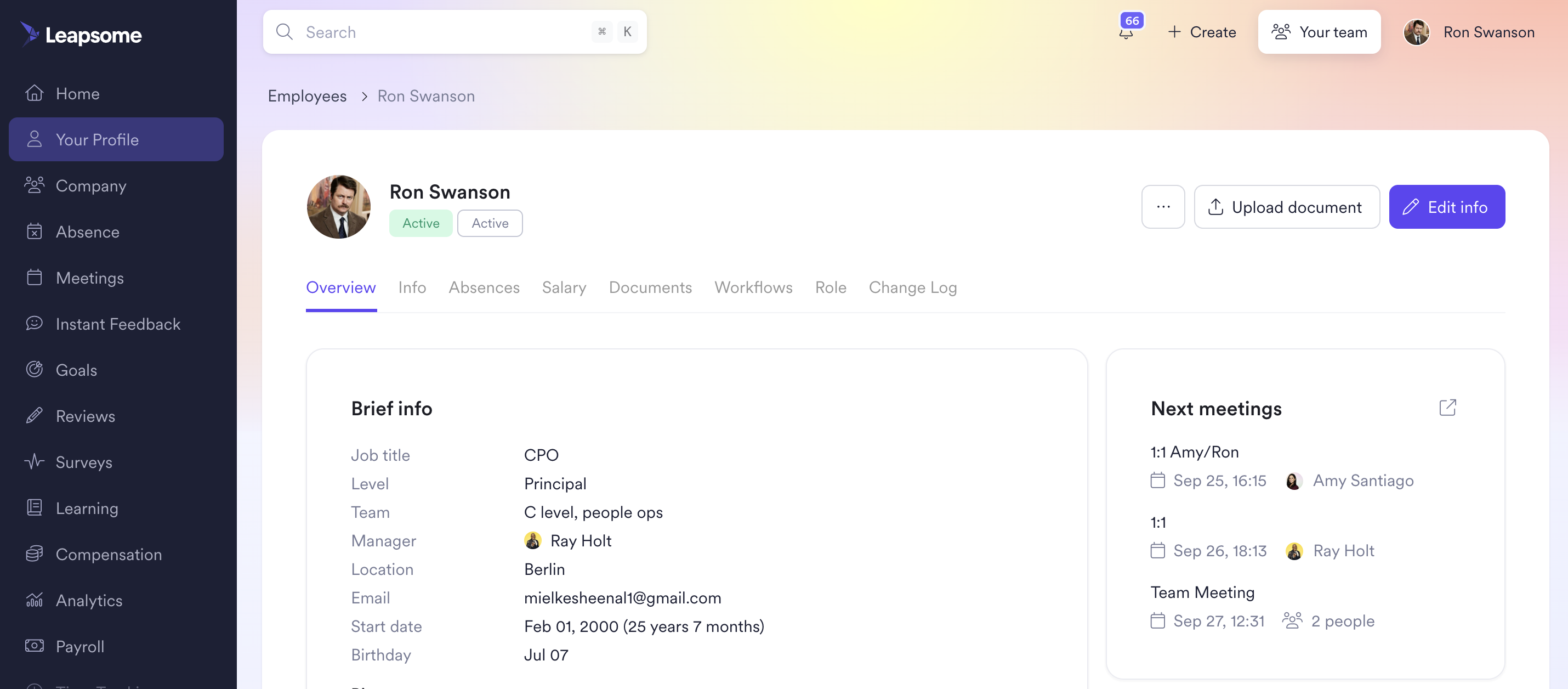The width and height of the screenshot is (1568, 689).
Task: Select the Goals target icon
Action: click(35, 369)
